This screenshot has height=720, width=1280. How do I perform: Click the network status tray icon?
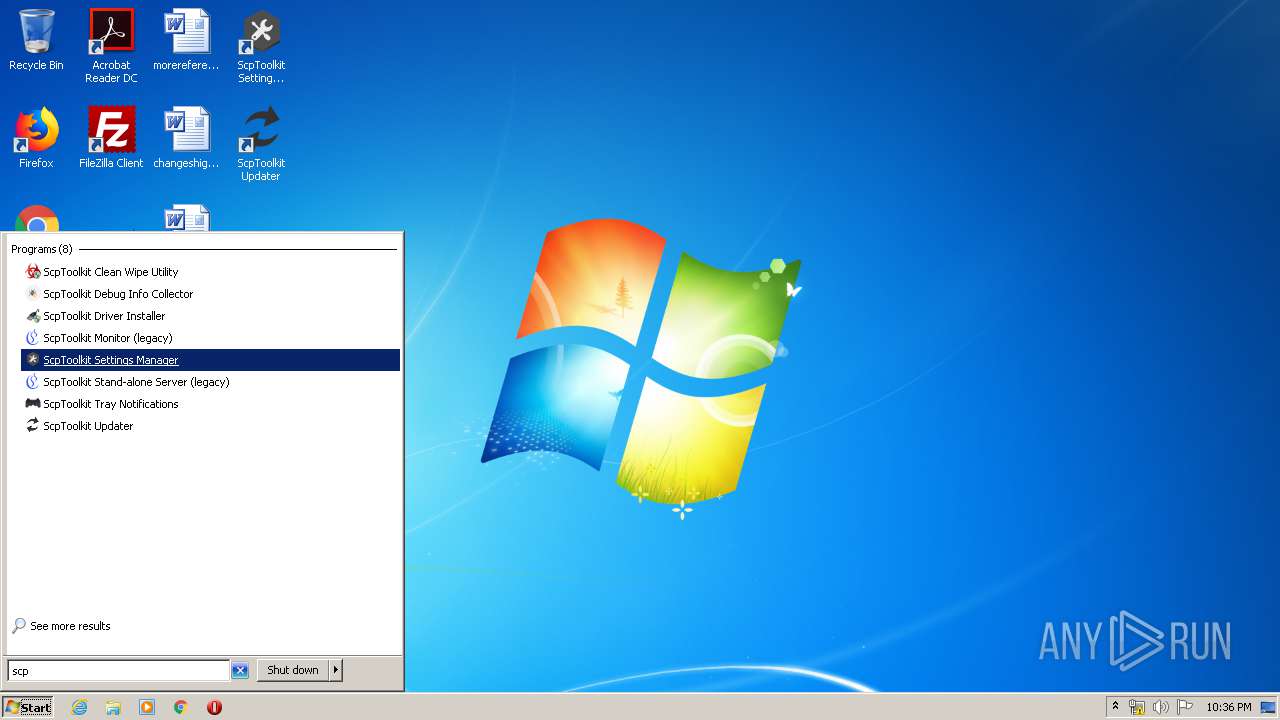click(1137, 707)
